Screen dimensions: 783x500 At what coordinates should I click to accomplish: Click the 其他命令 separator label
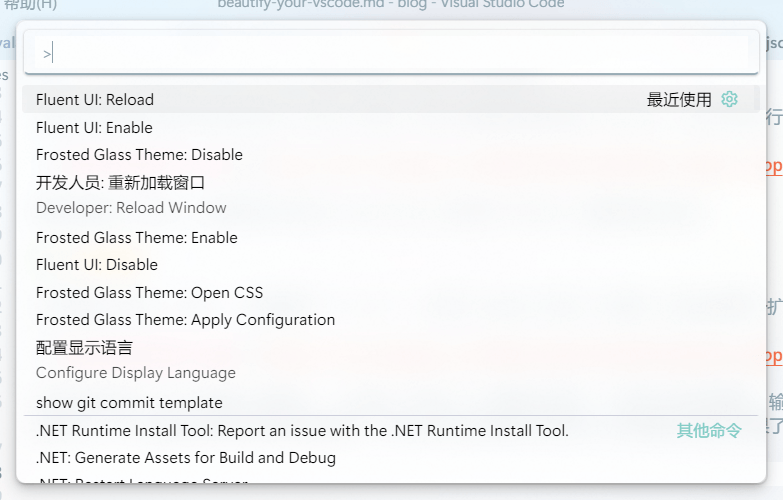(x=709, y=431)
